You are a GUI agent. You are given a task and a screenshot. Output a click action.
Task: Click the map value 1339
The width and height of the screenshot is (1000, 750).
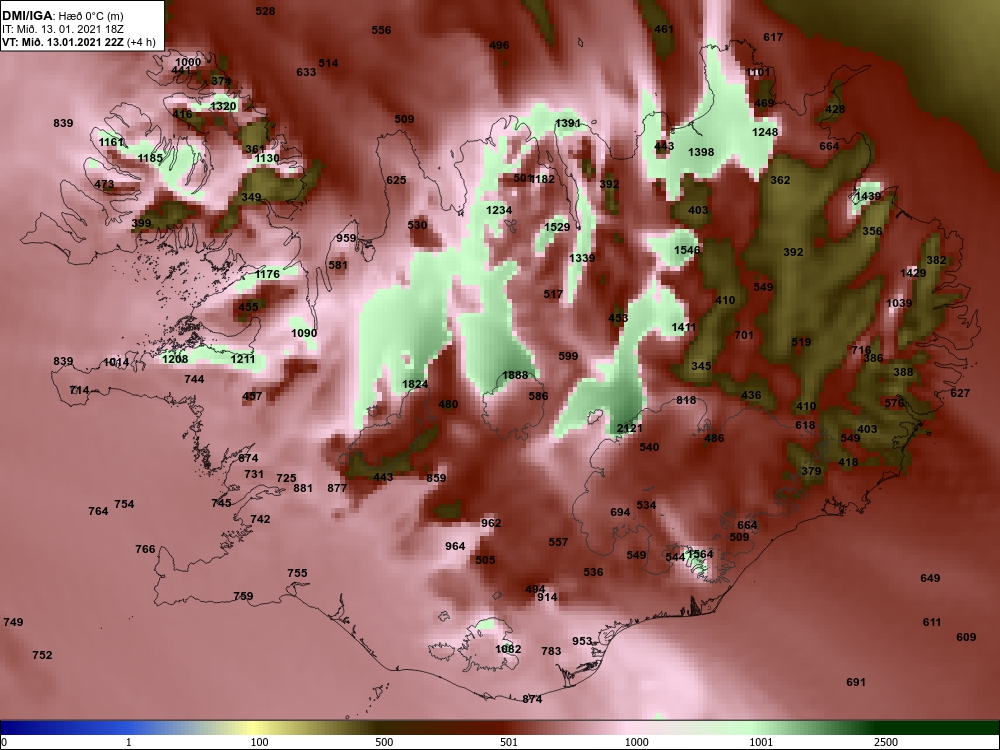(x=582, y=258)
